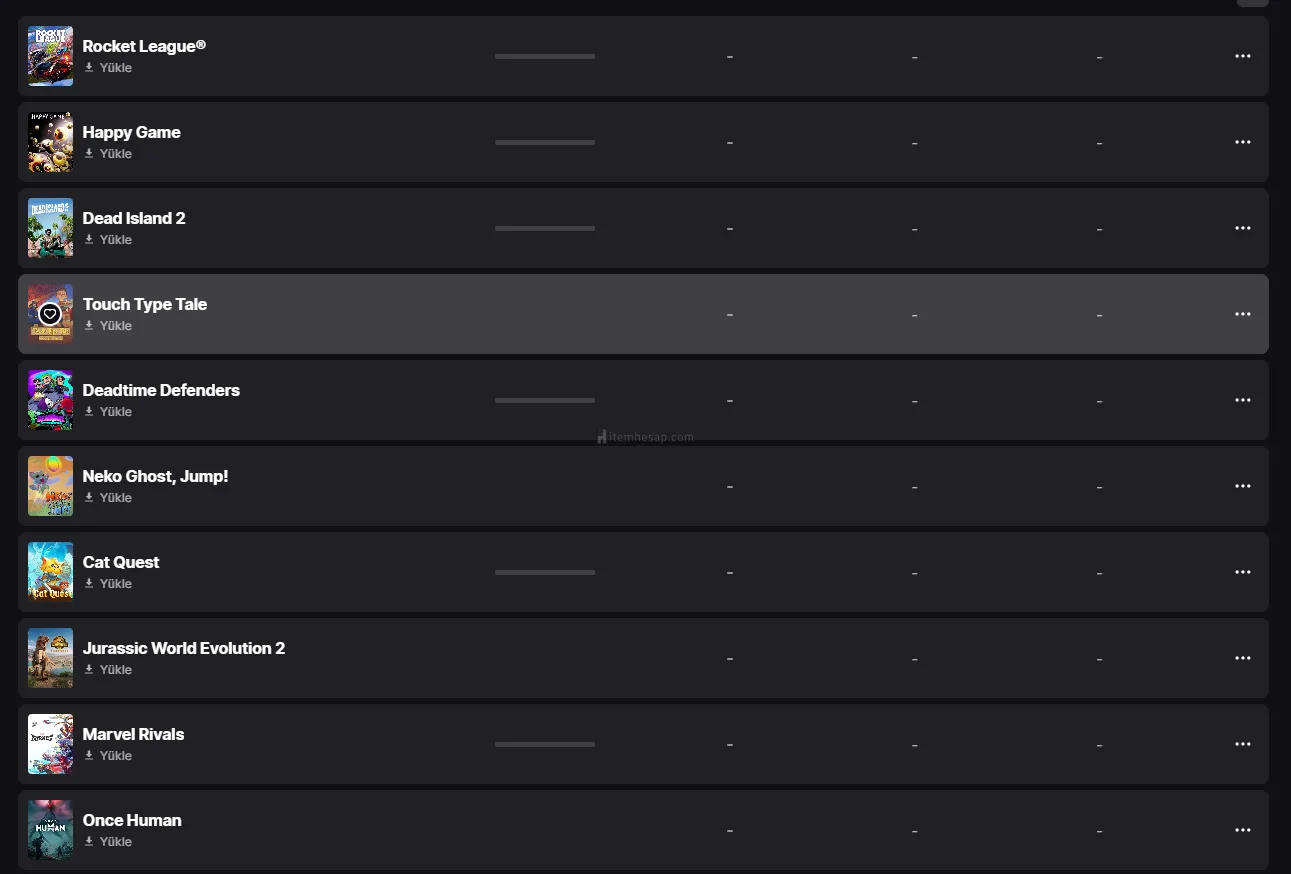Image resolution: width=1291 pixels, height=874 pixels.
Task: Open the Deadtime Defenders game title
Action: 161,390
